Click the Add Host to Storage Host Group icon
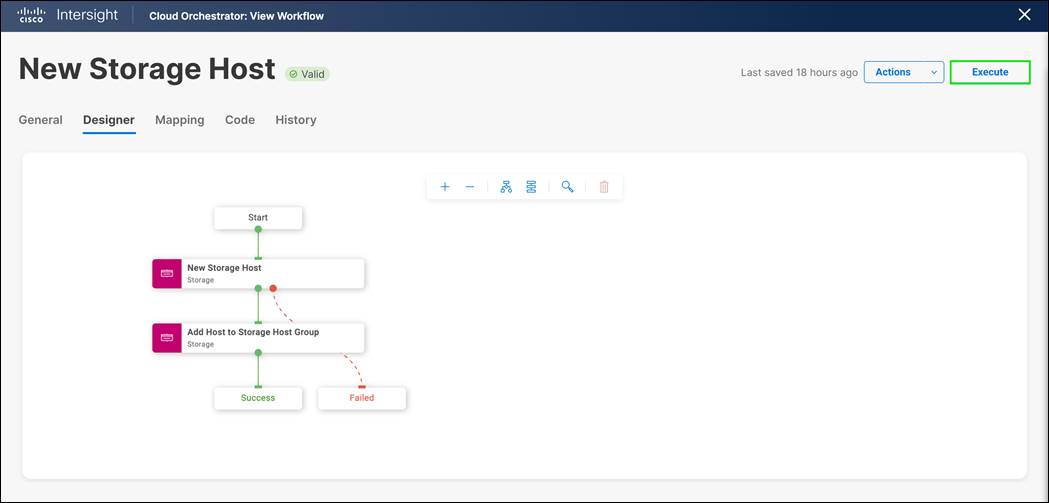 167,338
